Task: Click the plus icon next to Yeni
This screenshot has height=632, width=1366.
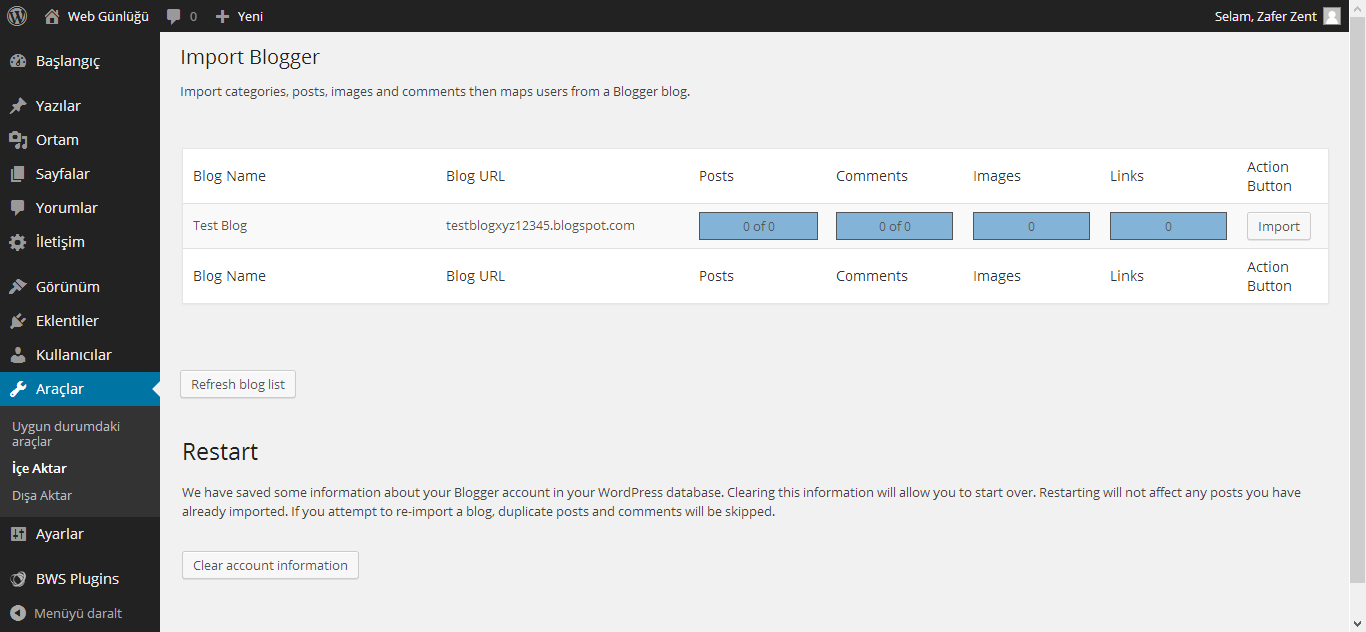Action: coord(223,16)
